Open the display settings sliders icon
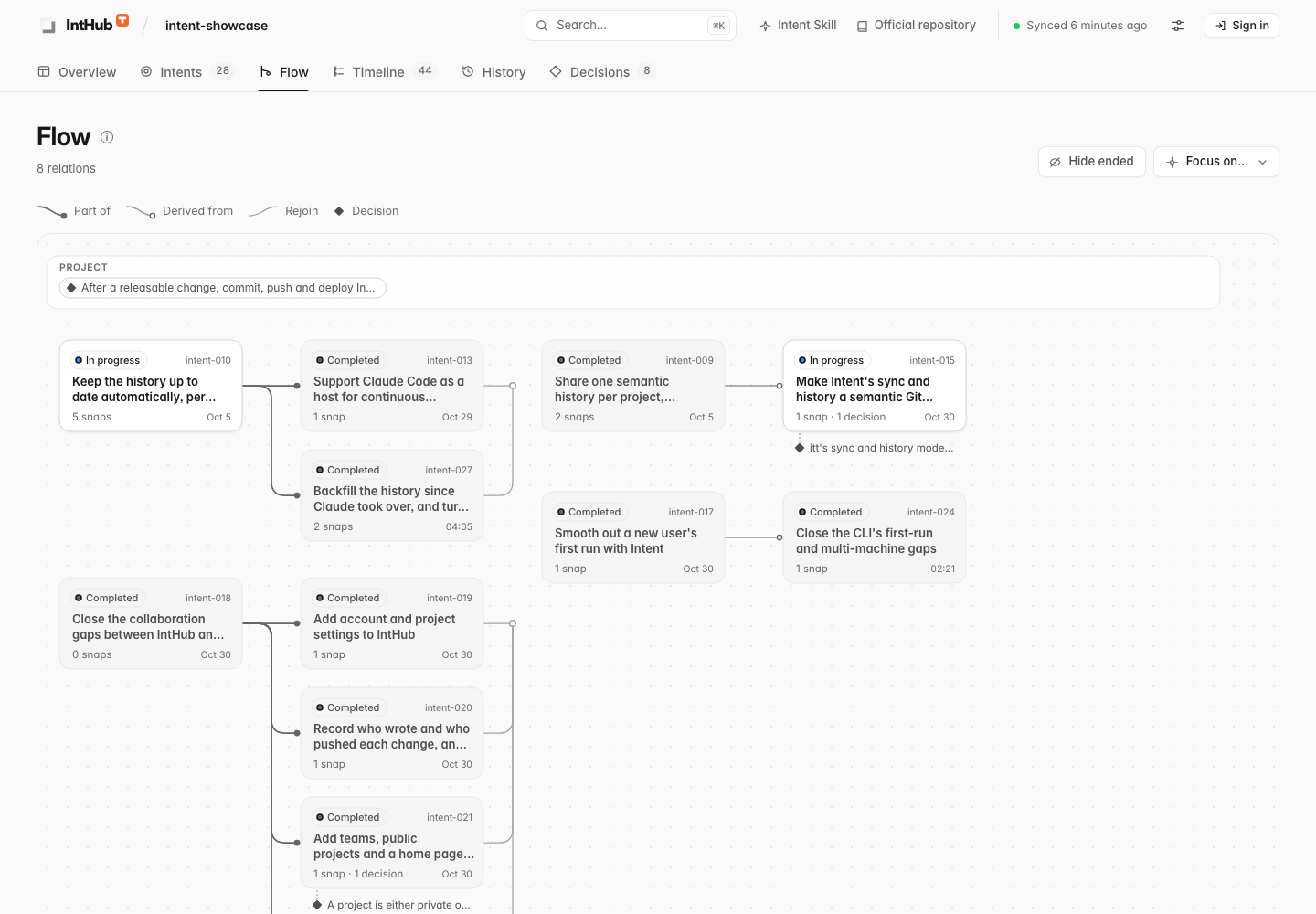1316x914 pixels. [x=1178, y=26]
